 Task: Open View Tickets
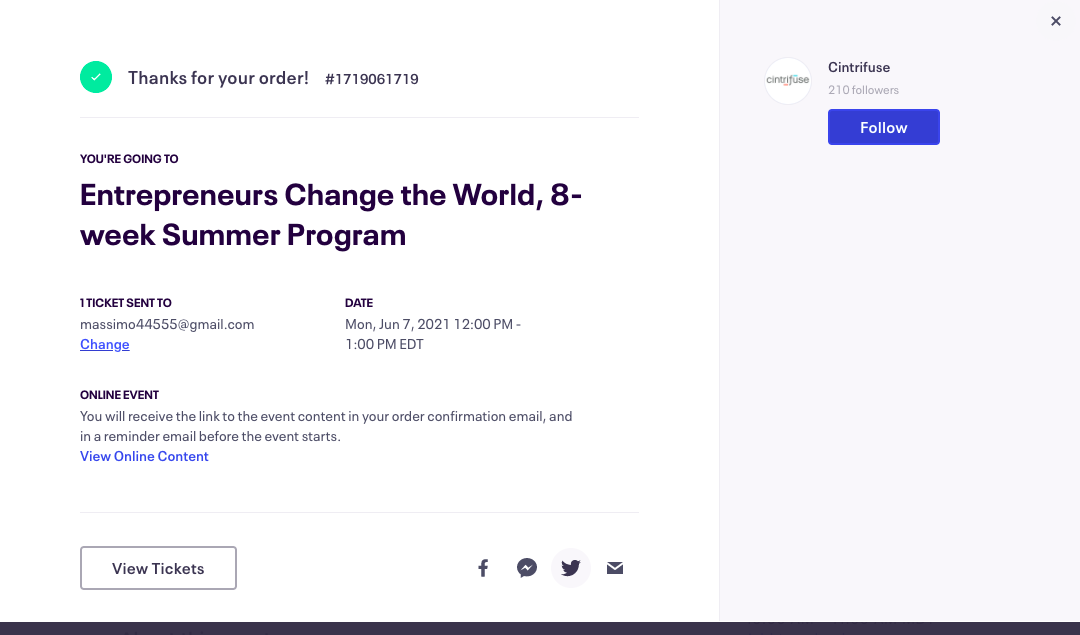click(x=158, y=568)
